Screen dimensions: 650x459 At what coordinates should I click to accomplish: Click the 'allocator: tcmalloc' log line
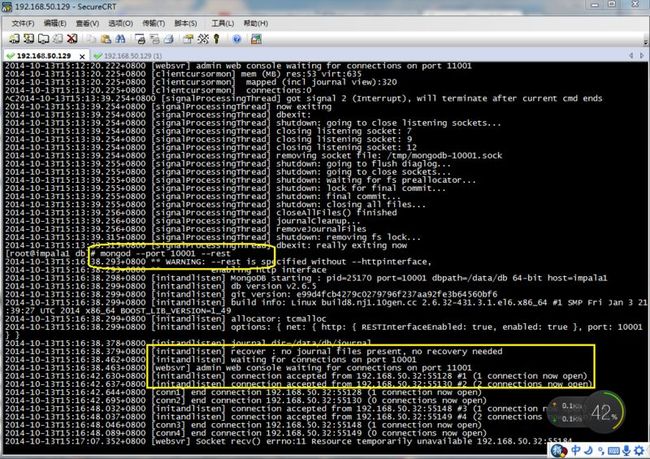click(279, 319)
